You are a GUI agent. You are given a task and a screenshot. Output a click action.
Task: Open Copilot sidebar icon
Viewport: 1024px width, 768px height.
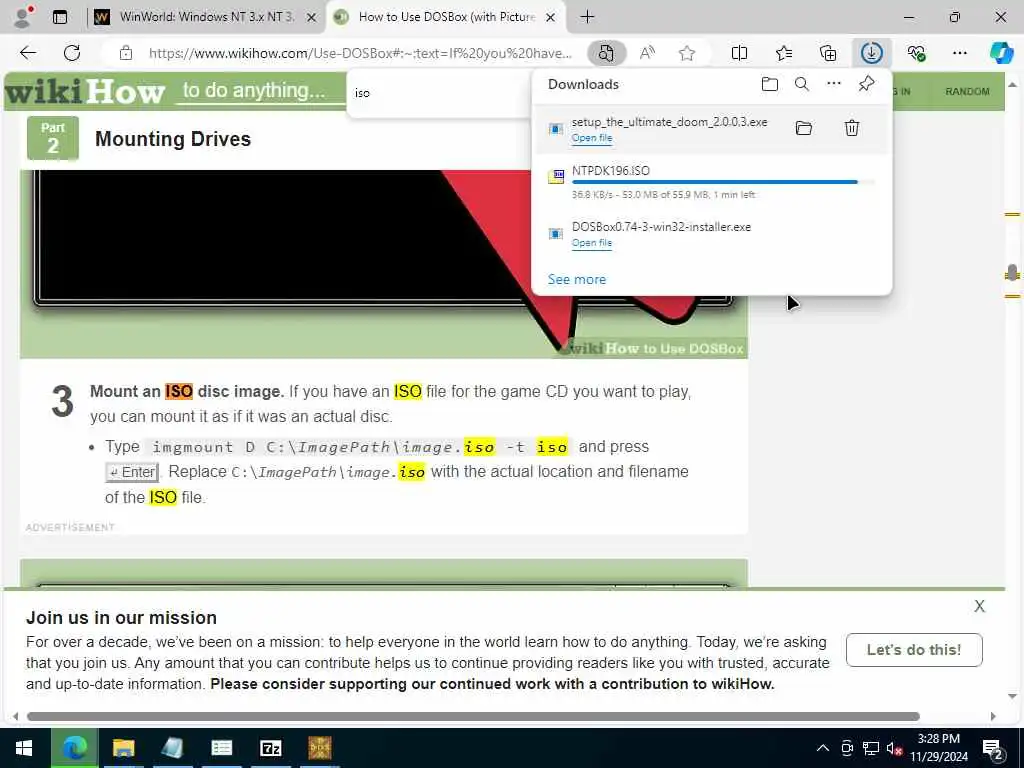pos(1001,53)
